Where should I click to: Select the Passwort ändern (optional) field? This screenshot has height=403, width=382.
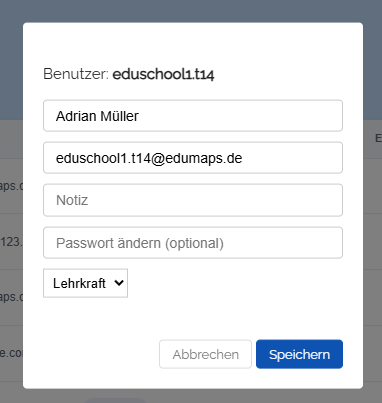tap(193, 243)
